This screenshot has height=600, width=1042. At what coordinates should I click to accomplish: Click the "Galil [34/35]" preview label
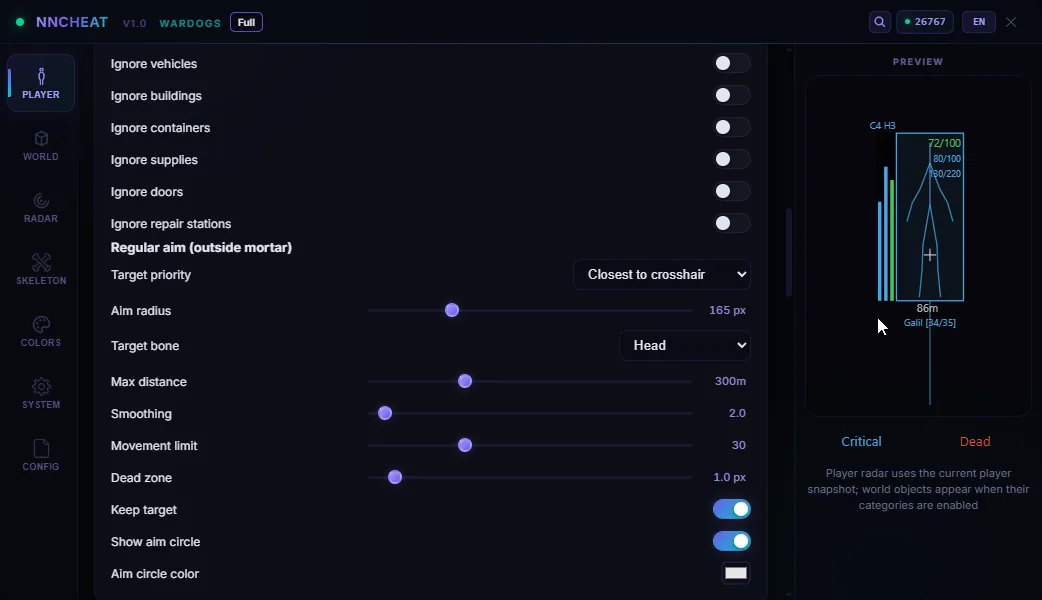[930, 323]
